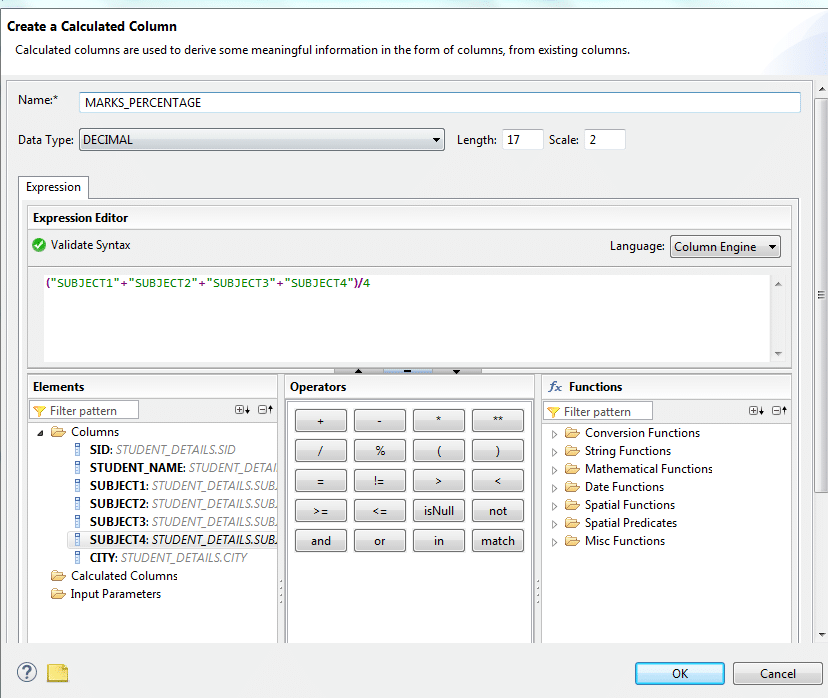This screenshot has width=828, height=698.
Task: Expand all in the Functions panel
Action: pos(756,410)
